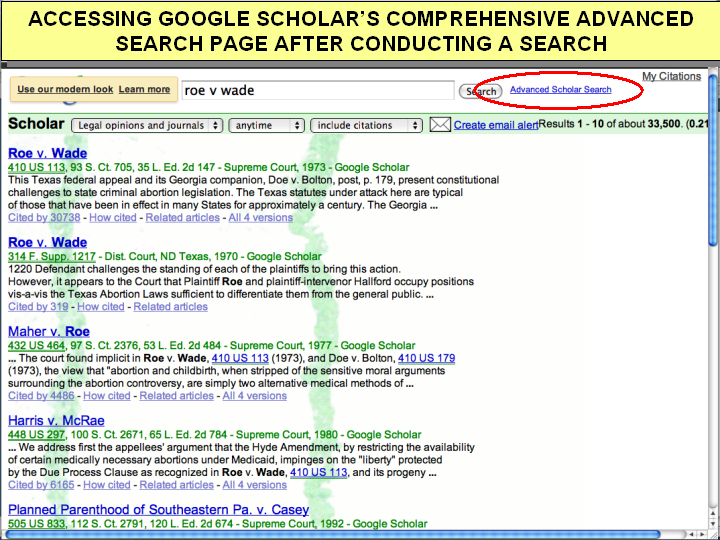Screen dimensions: 720x540
Task: Open My Citations link
Action: (671, 76)
